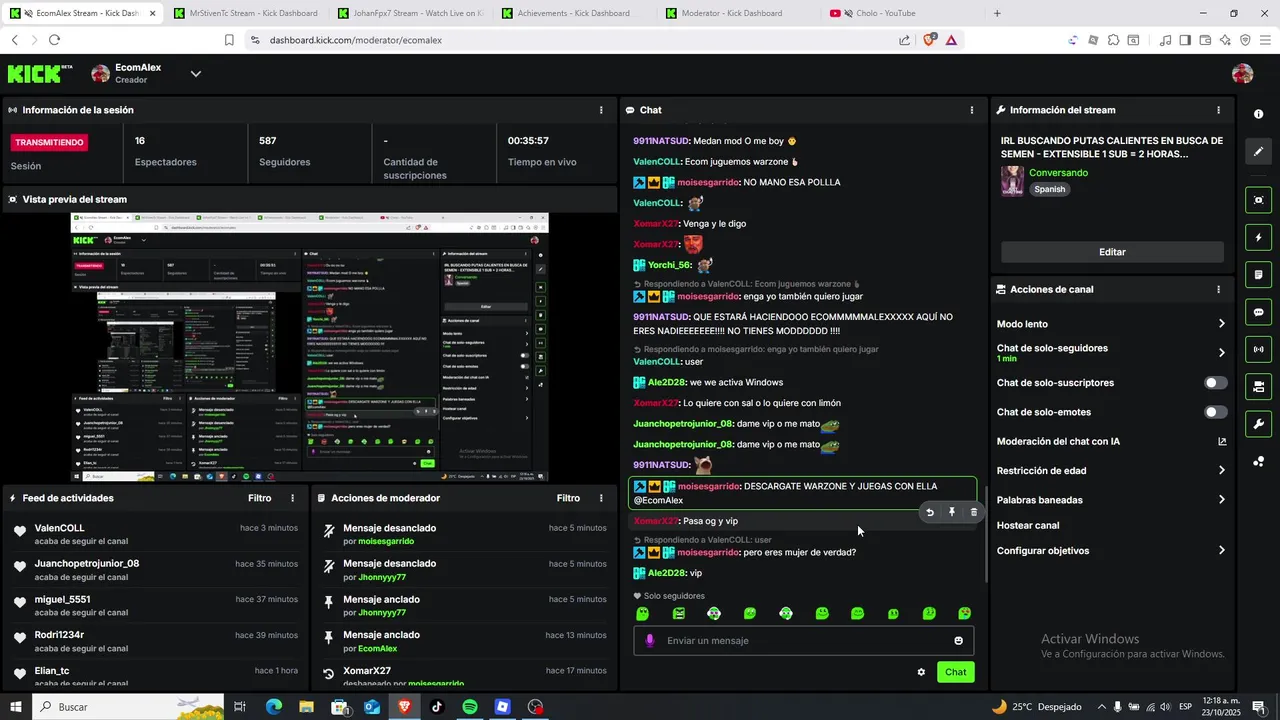Click the reply arrow on hovered message
The width and height of the screenshot is (1280, 720).
click(x=929, y=512)
